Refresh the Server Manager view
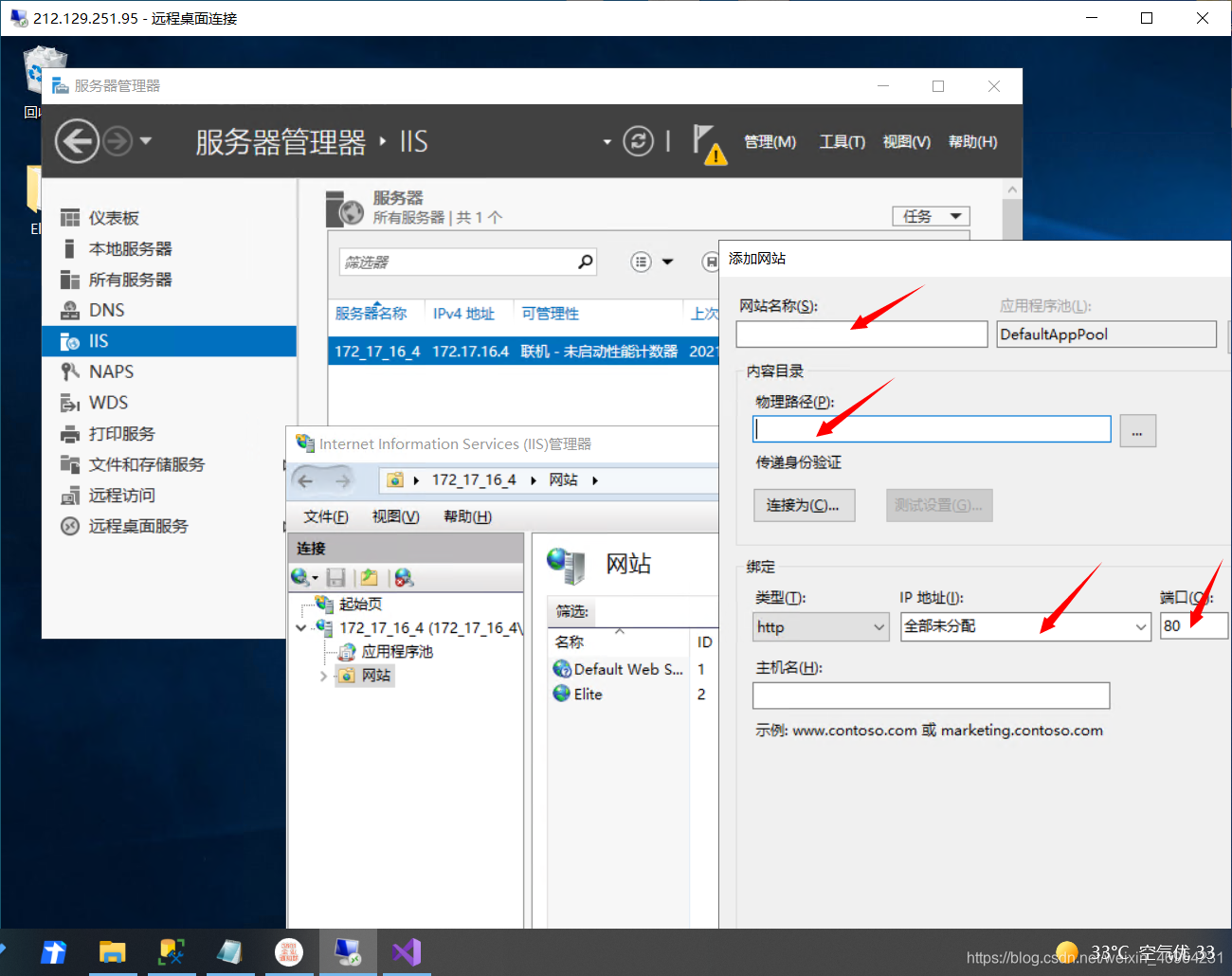 click(638, 141)
